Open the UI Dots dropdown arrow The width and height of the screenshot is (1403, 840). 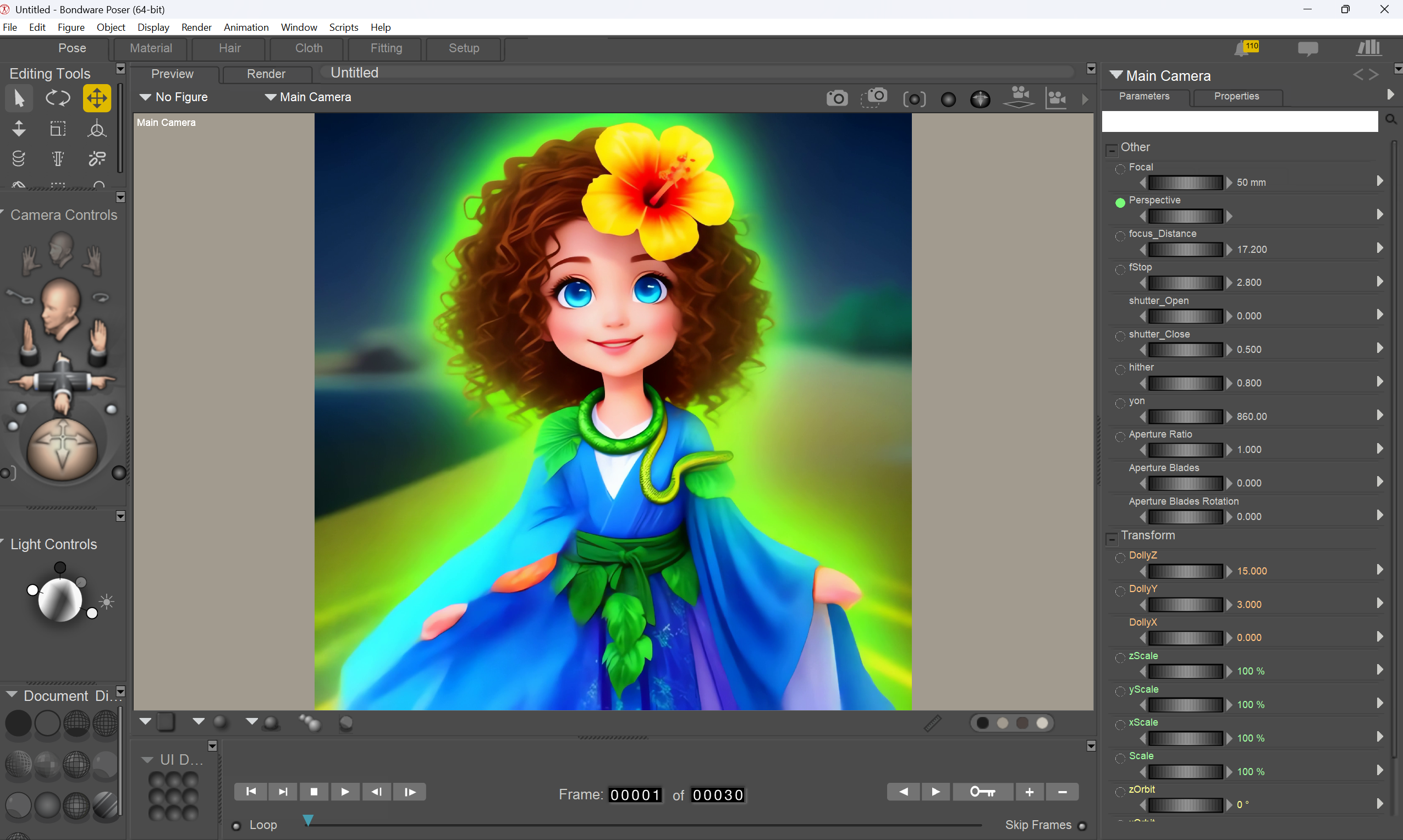[x=147, y=760]
